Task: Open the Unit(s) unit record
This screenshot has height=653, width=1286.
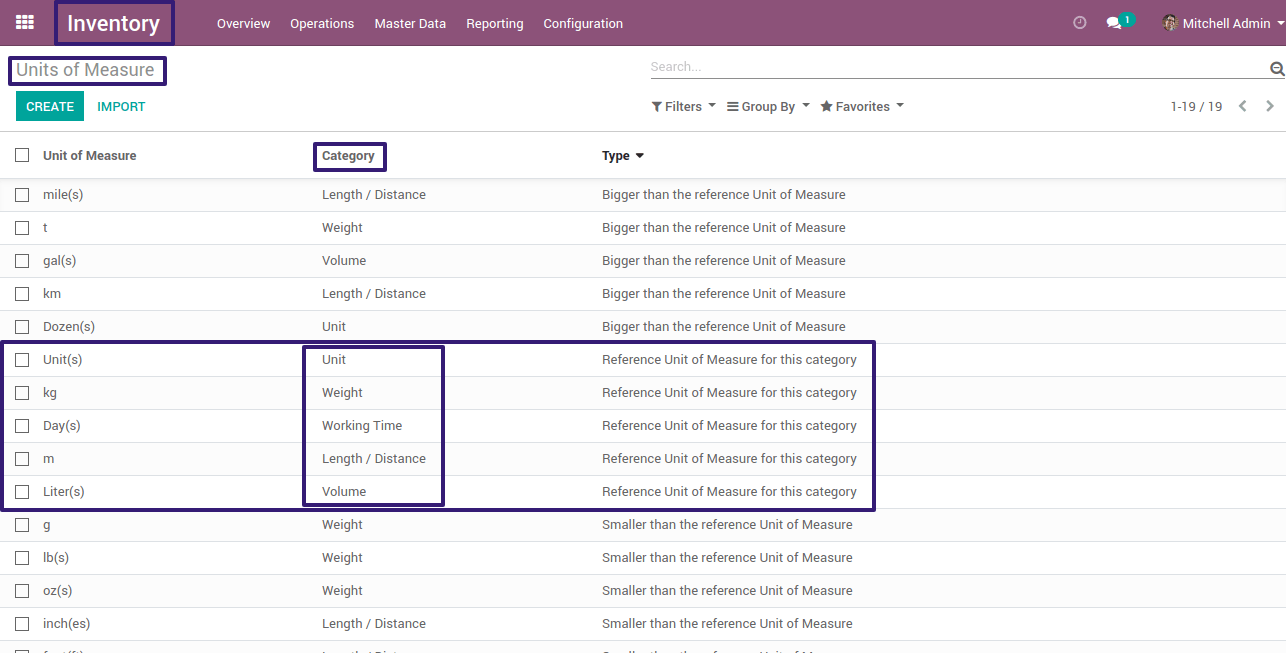Action: 63,360
